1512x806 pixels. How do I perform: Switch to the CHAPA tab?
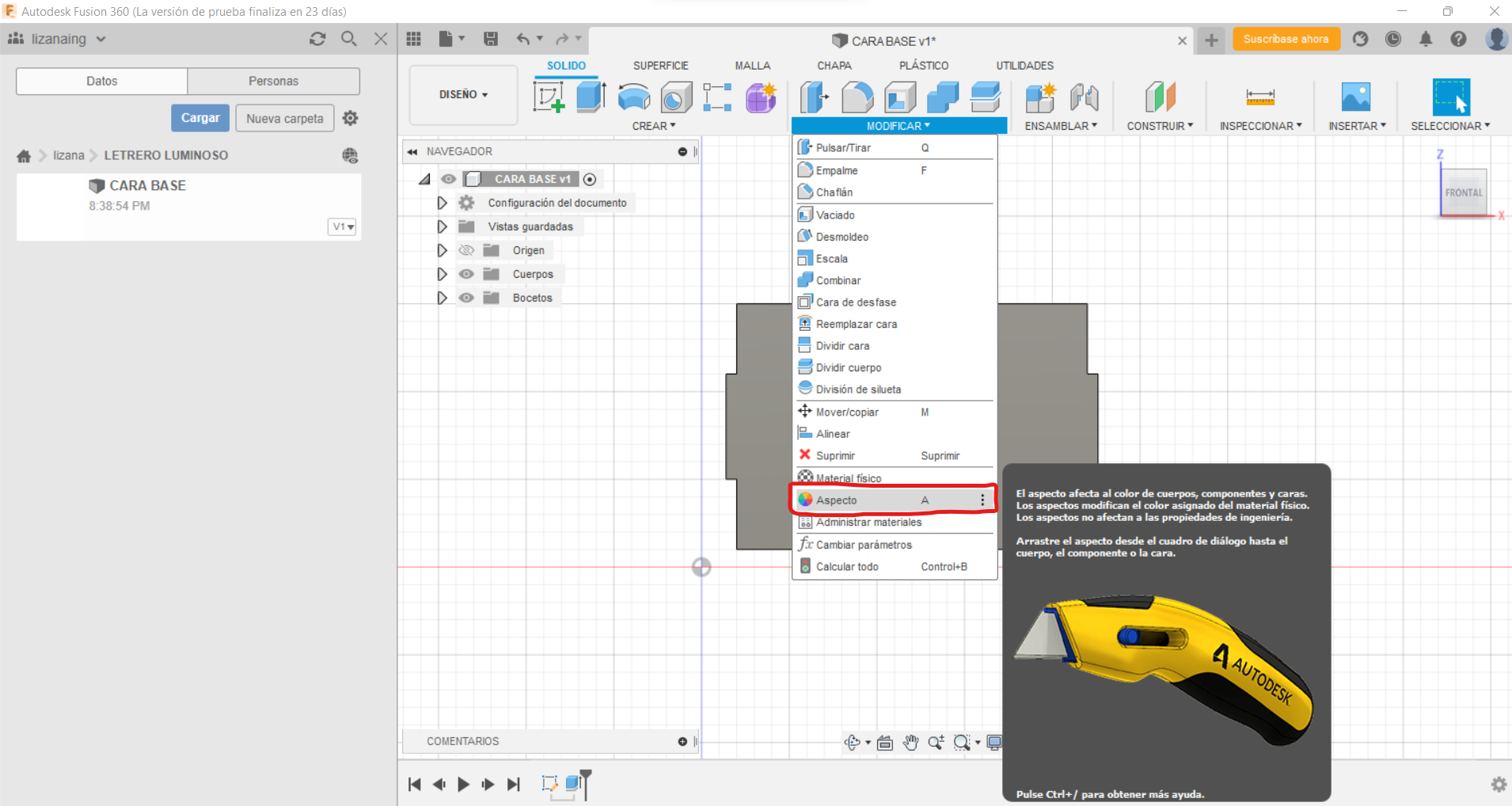[x=834, y=66]
